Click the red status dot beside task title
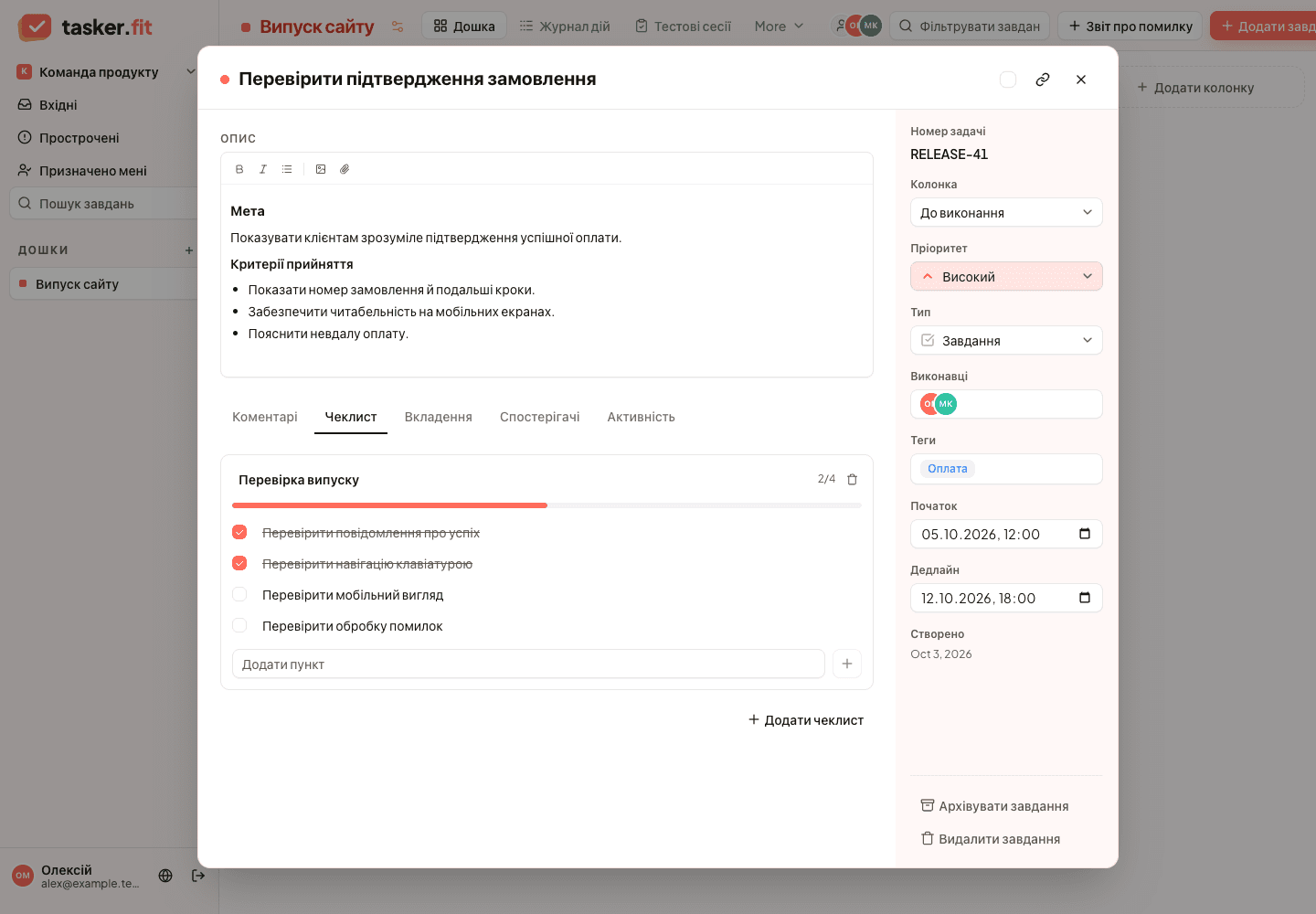 coord(225,80)
